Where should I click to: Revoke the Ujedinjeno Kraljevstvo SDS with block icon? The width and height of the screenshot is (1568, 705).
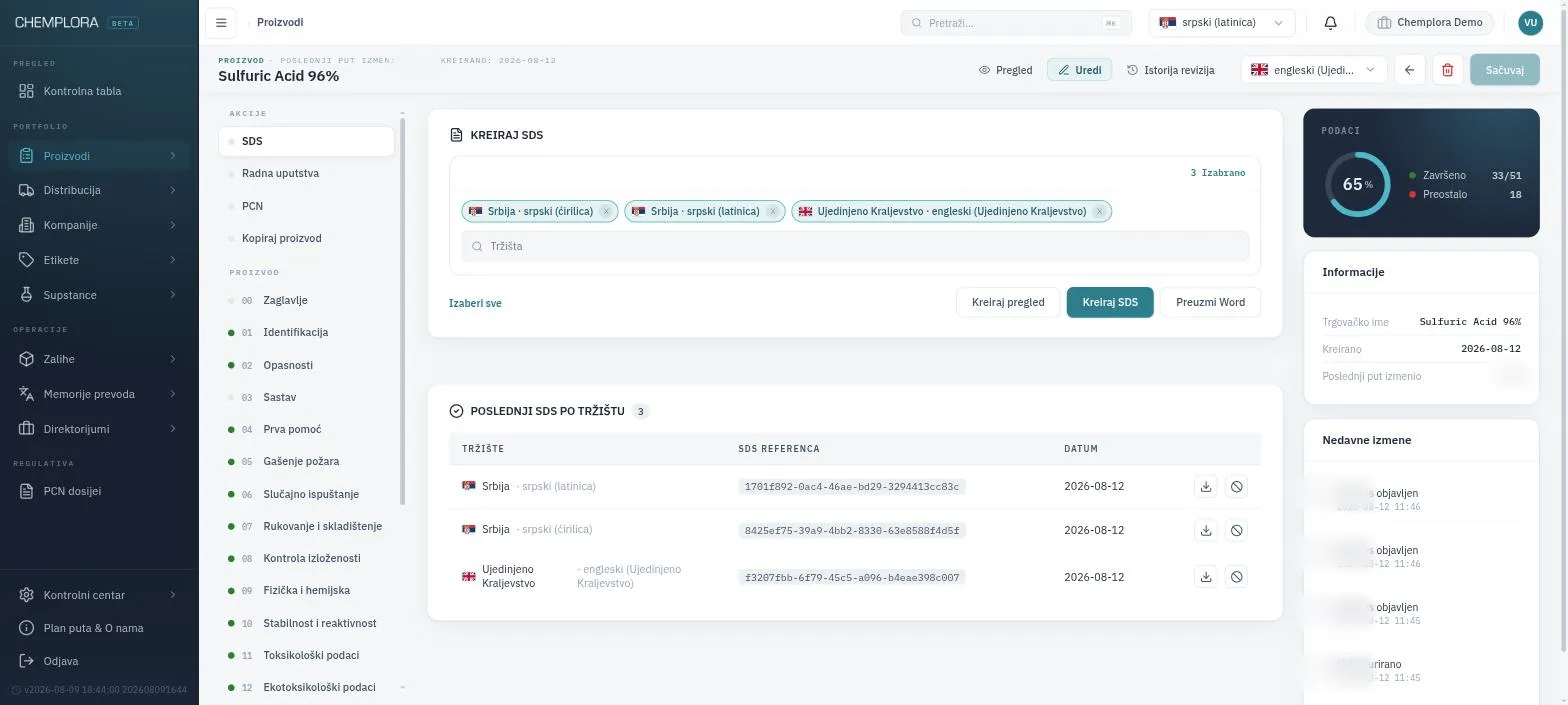[1236, 577]
